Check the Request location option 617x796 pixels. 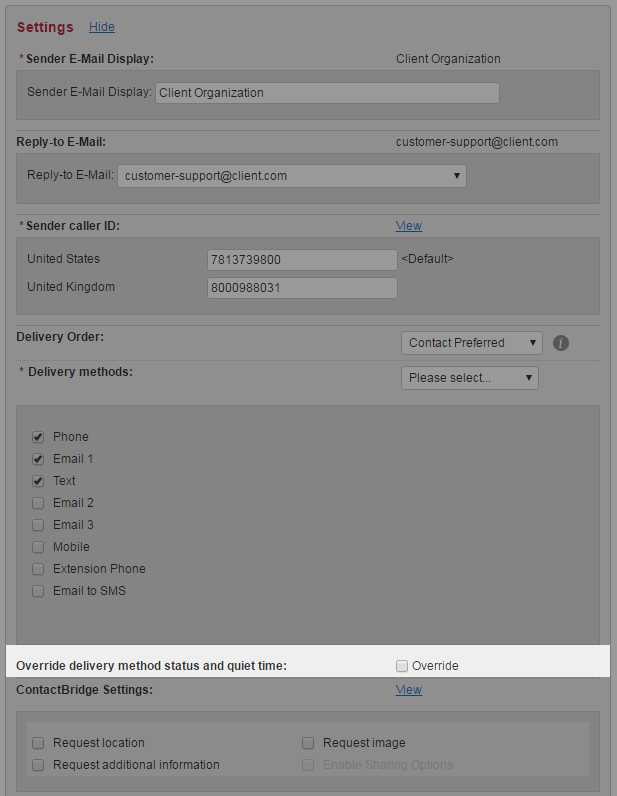point(38,743)
